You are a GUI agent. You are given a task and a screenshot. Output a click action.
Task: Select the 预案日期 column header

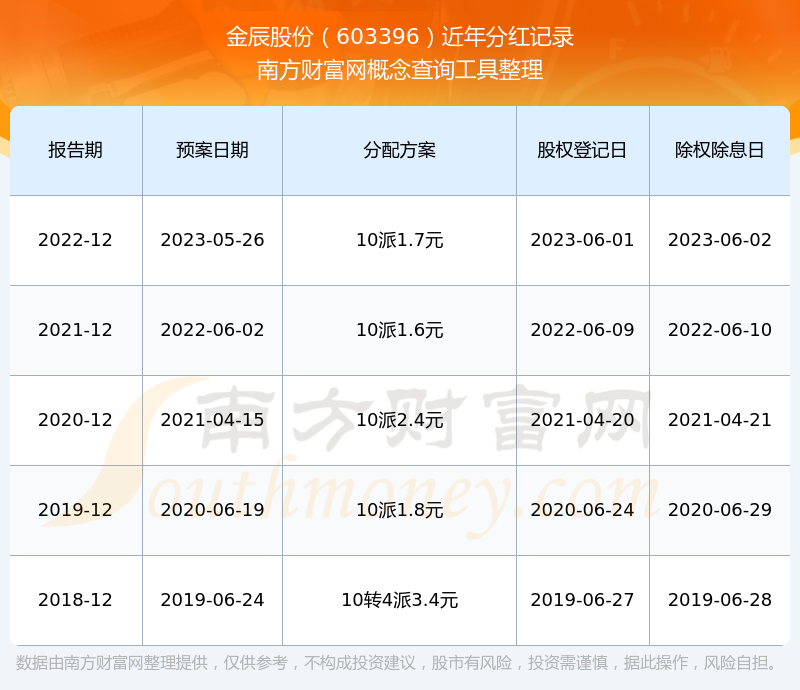[212, 150]
